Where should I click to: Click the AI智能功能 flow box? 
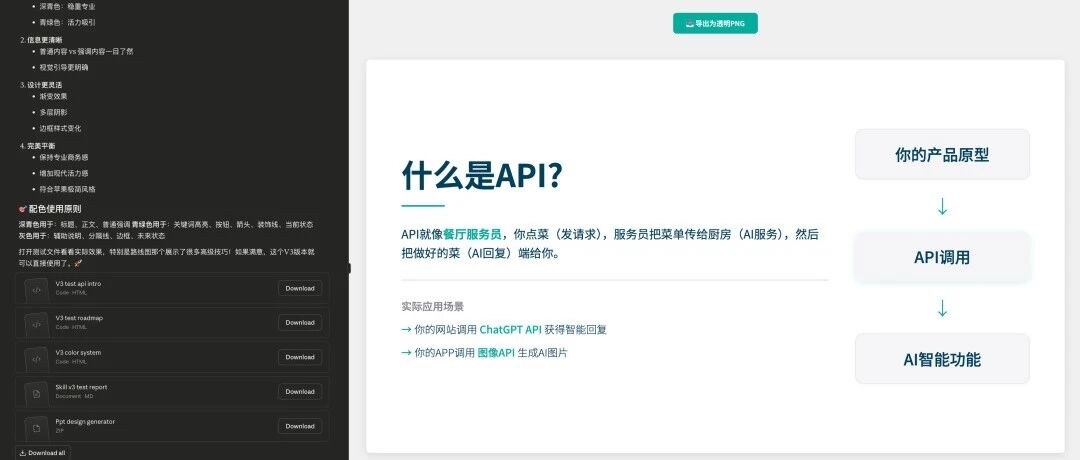click(942, 359)
